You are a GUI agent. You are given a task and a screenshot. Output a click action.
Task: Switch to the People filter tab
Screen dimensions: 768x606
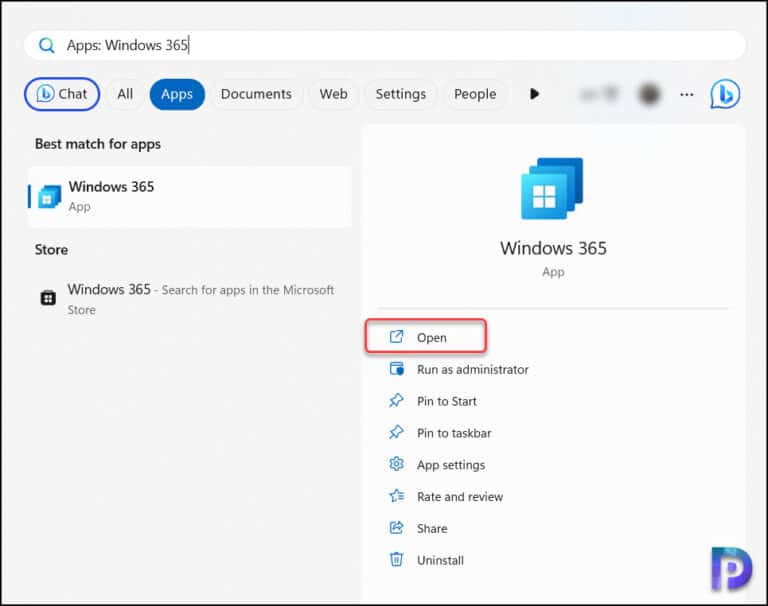[x=475, y=94]
